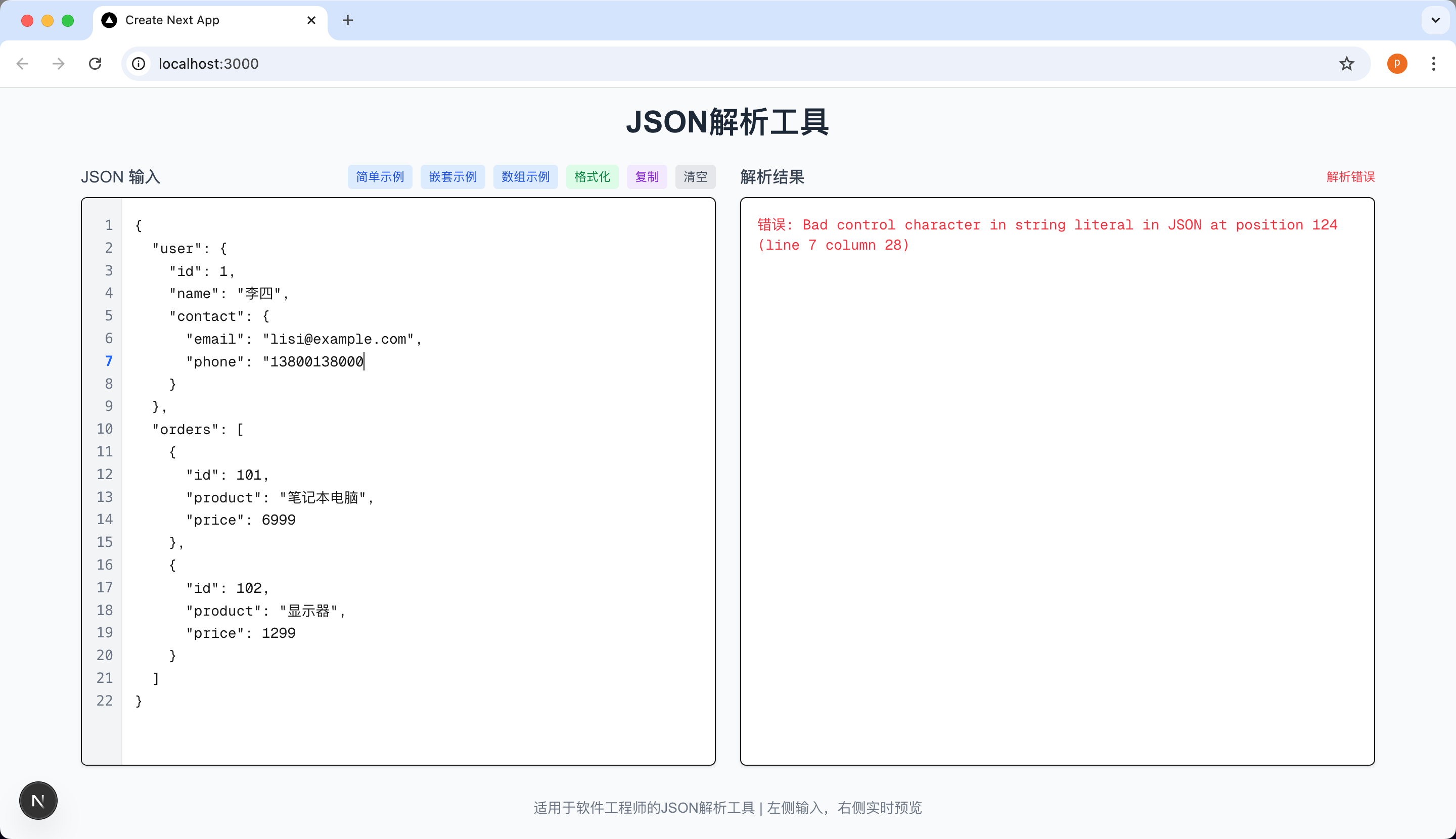Open Next.js dev tools badge

(38, 801)
